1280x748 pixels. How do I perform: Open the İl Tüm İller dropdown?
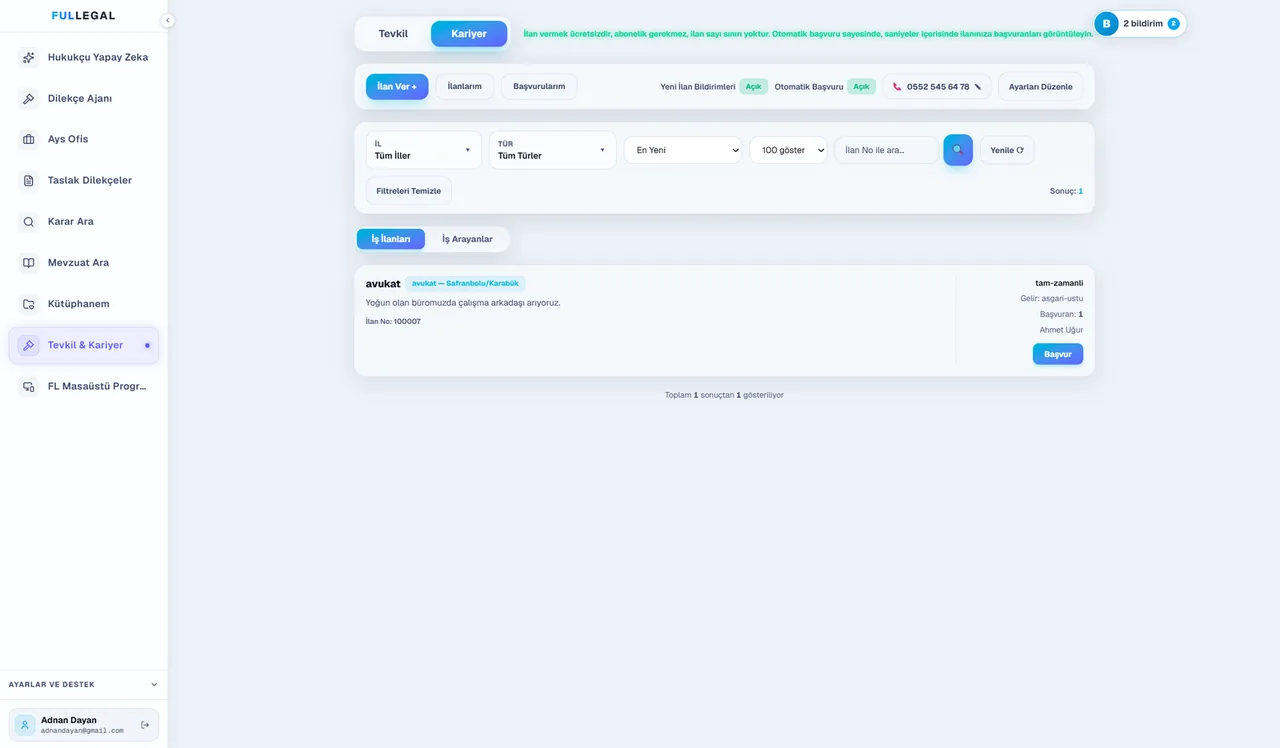pyautogui.click(x=424, y=150)
